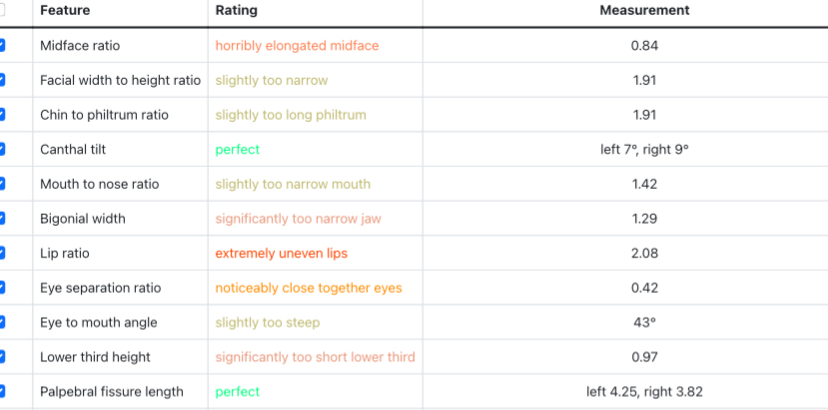
Task: Select the 43° measurement value
Action: [x=644, y=323]
